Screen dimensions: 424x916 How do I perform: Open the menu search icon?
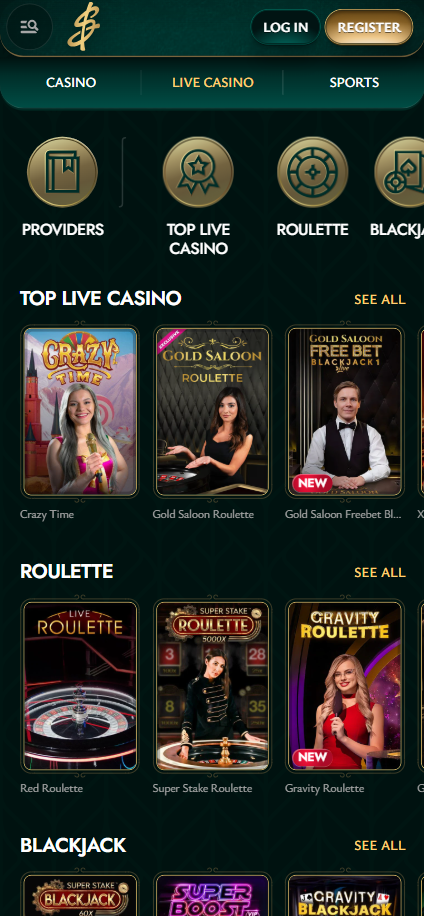[29, 27]
